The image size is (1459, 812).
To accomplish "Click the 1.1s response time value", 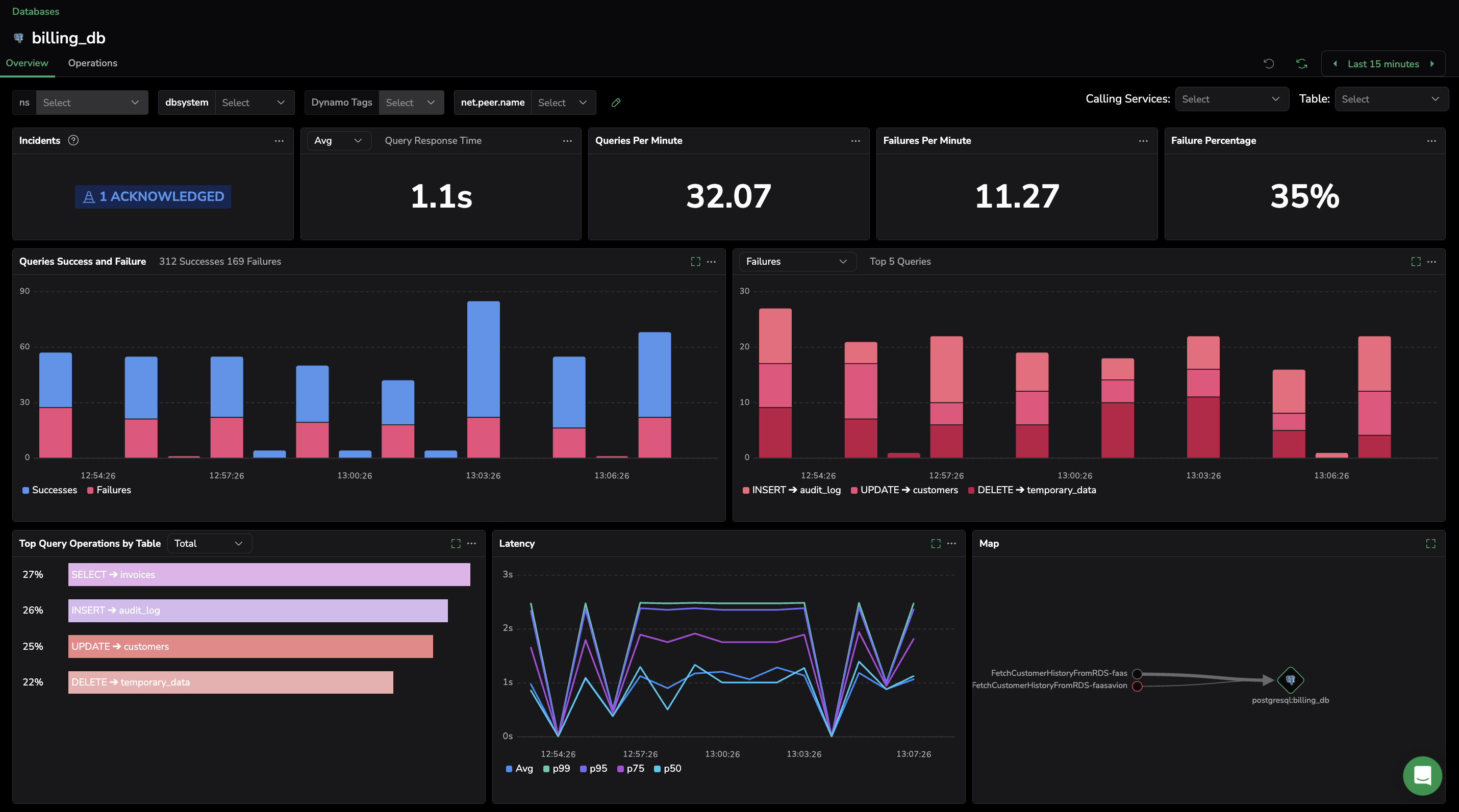I will 441,196.
